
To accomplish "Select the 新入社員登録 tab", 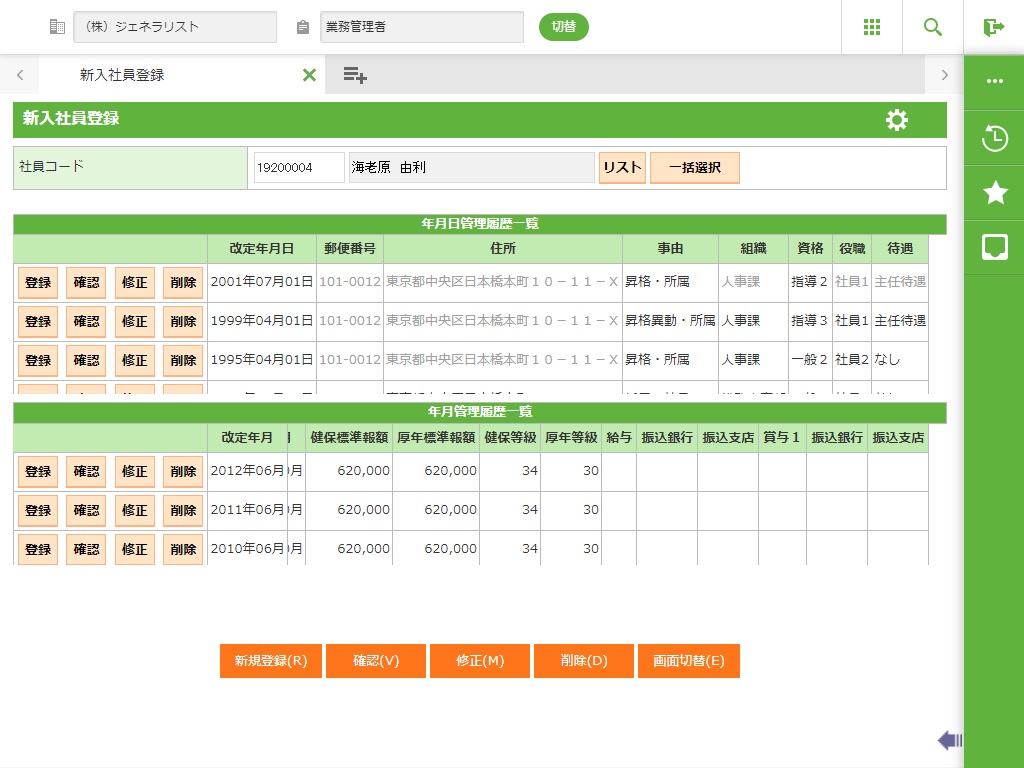I will coord(122,75).
